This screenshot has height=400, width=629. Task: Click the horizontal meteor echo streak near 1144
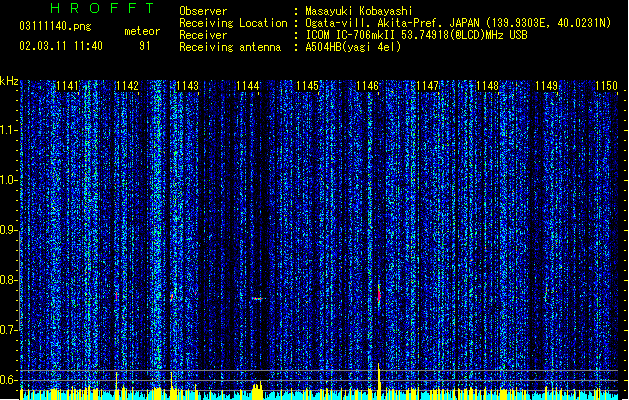258,298
